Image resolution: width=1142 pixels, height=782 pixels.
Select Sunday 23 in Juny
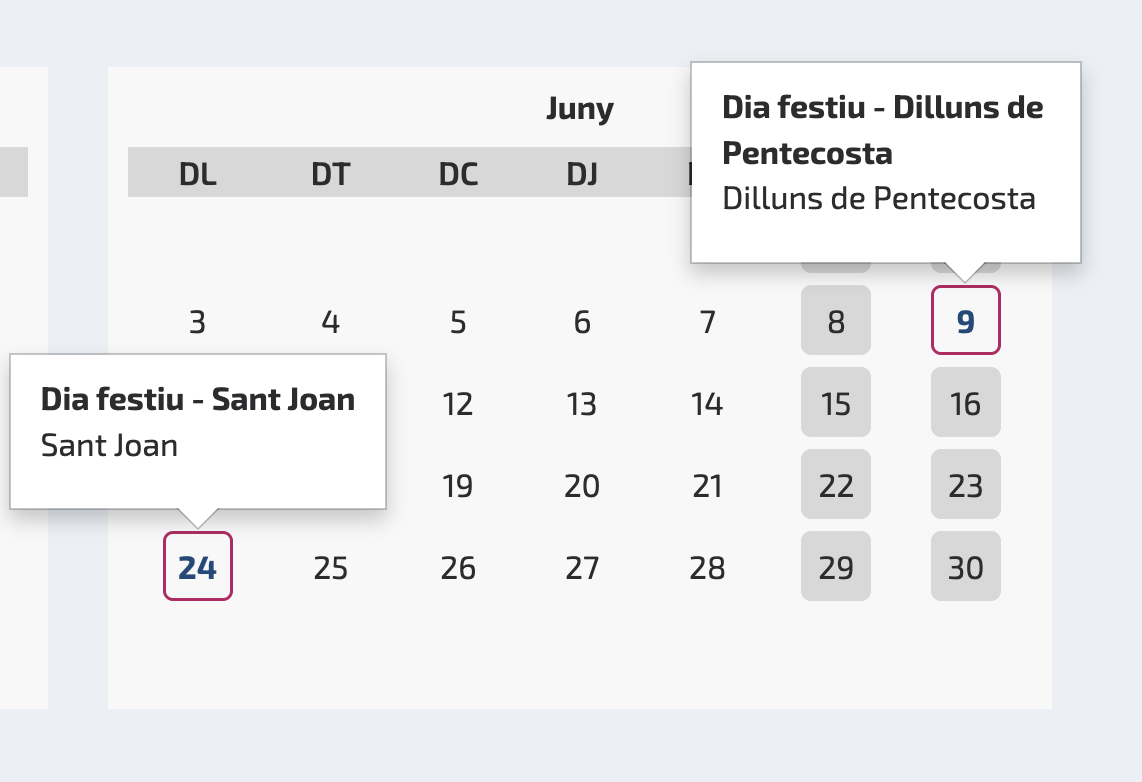pyautogui.click(x=965, y=485)
